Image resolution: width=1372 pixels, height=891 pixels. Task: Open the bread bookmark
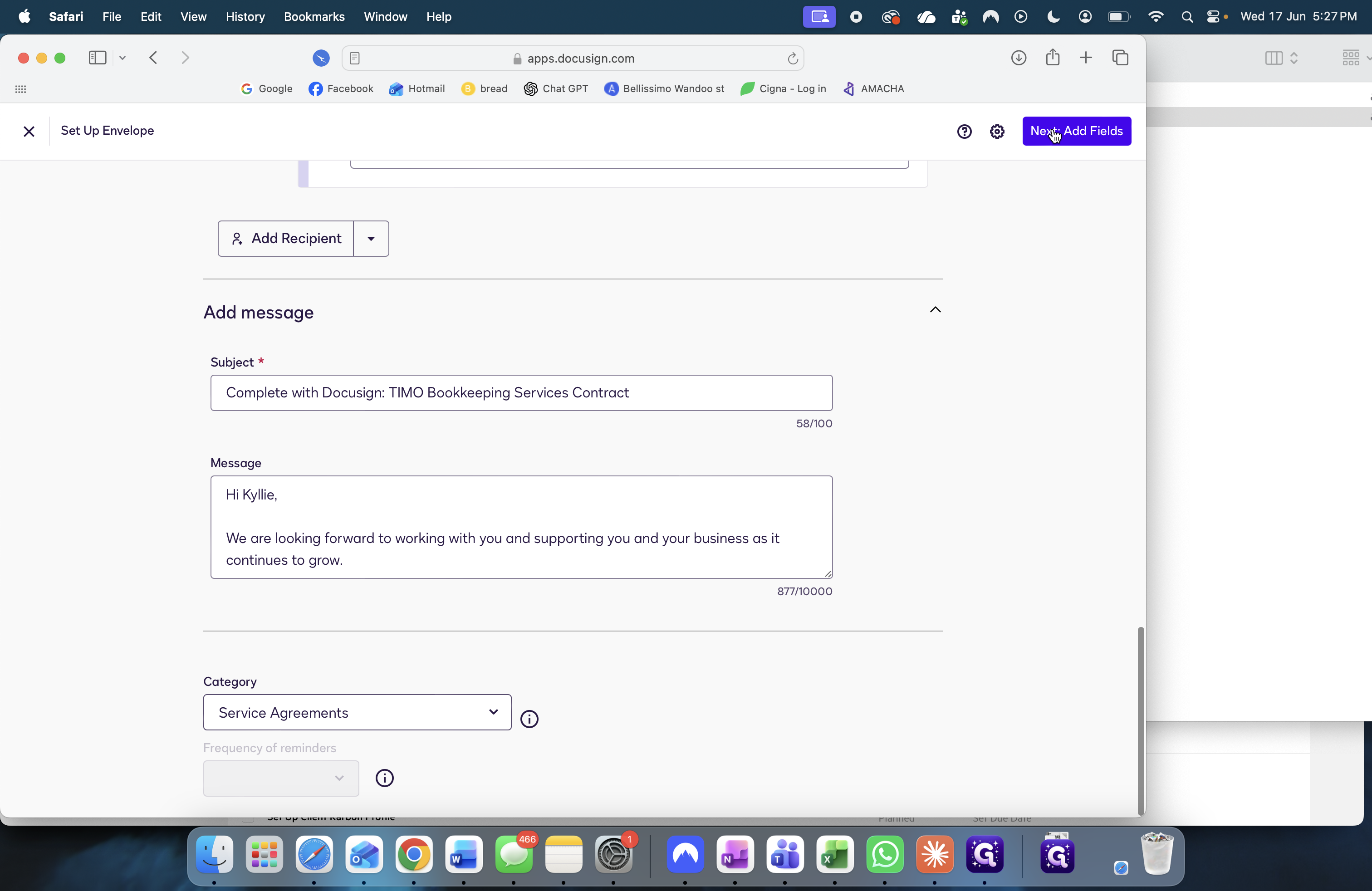(484, 89)
